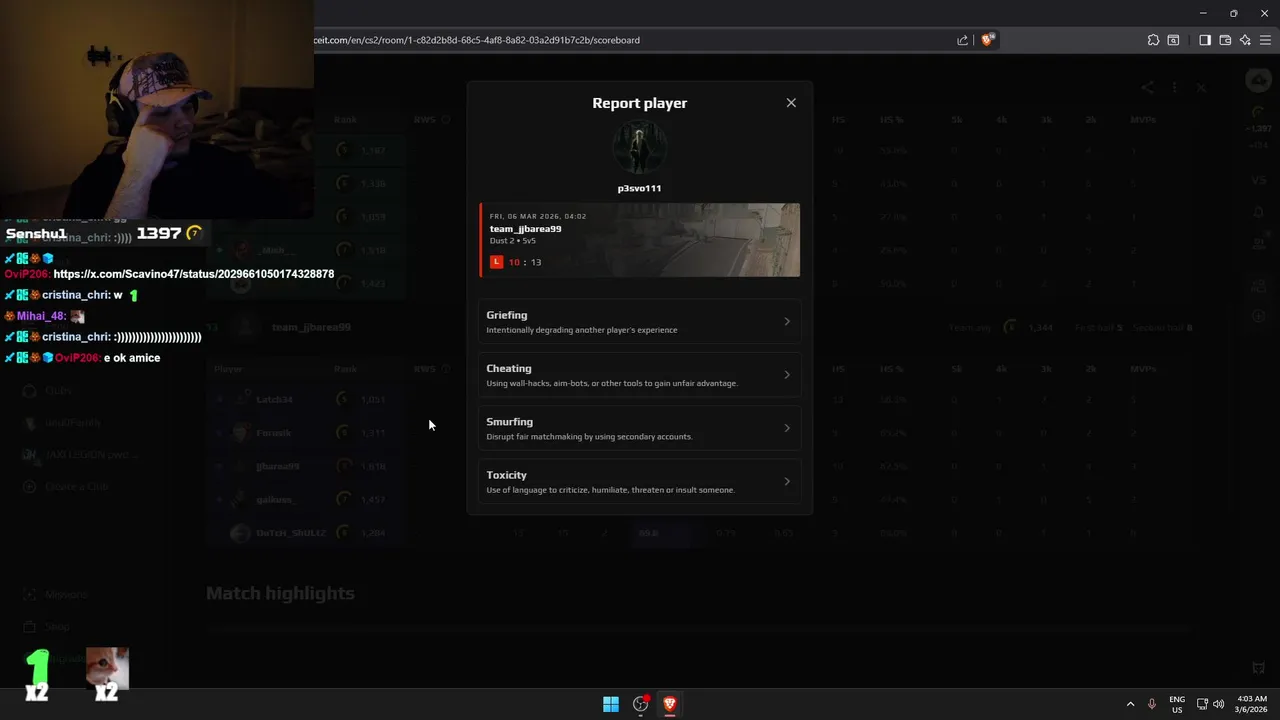
Task: Click the red L loss badge
Action: [496, 262]
